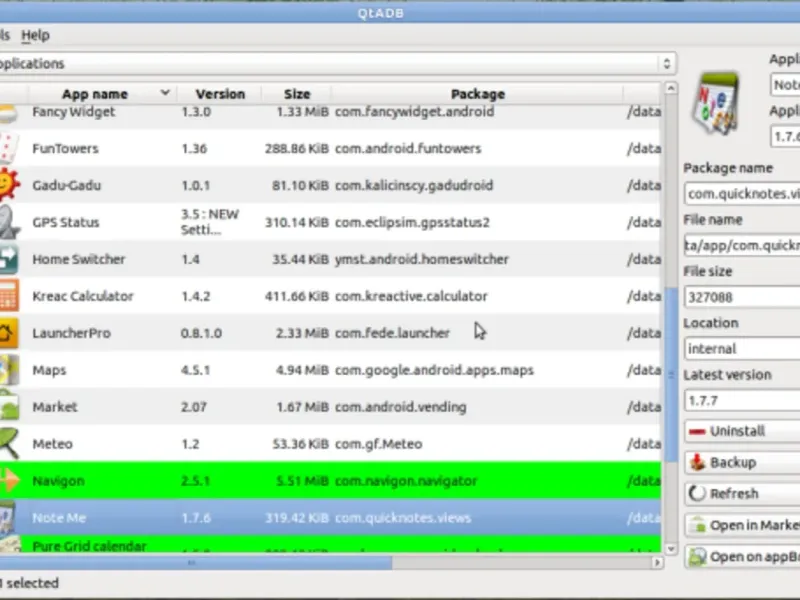The image size is (800, 600).
Task: Sort by Version column header
Action: [x=220, y=94]
